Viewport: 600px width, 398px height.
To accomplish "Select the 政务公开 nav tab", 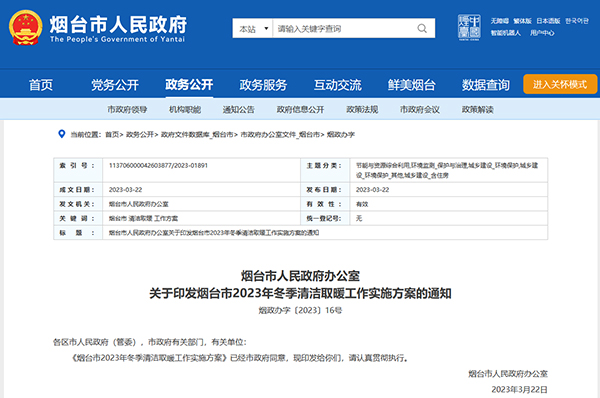I will [x=189, y=85].
